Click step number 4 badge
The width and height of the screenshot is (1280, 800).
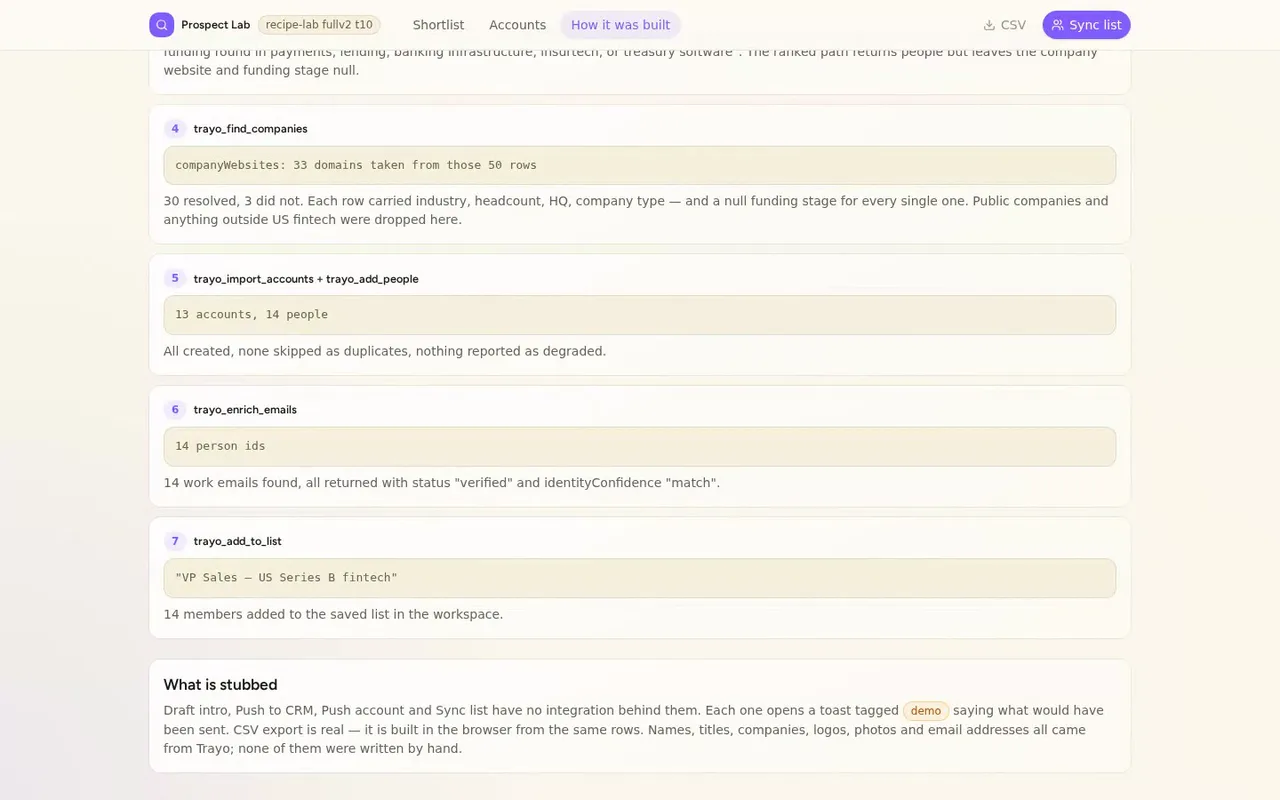point(175,129)
